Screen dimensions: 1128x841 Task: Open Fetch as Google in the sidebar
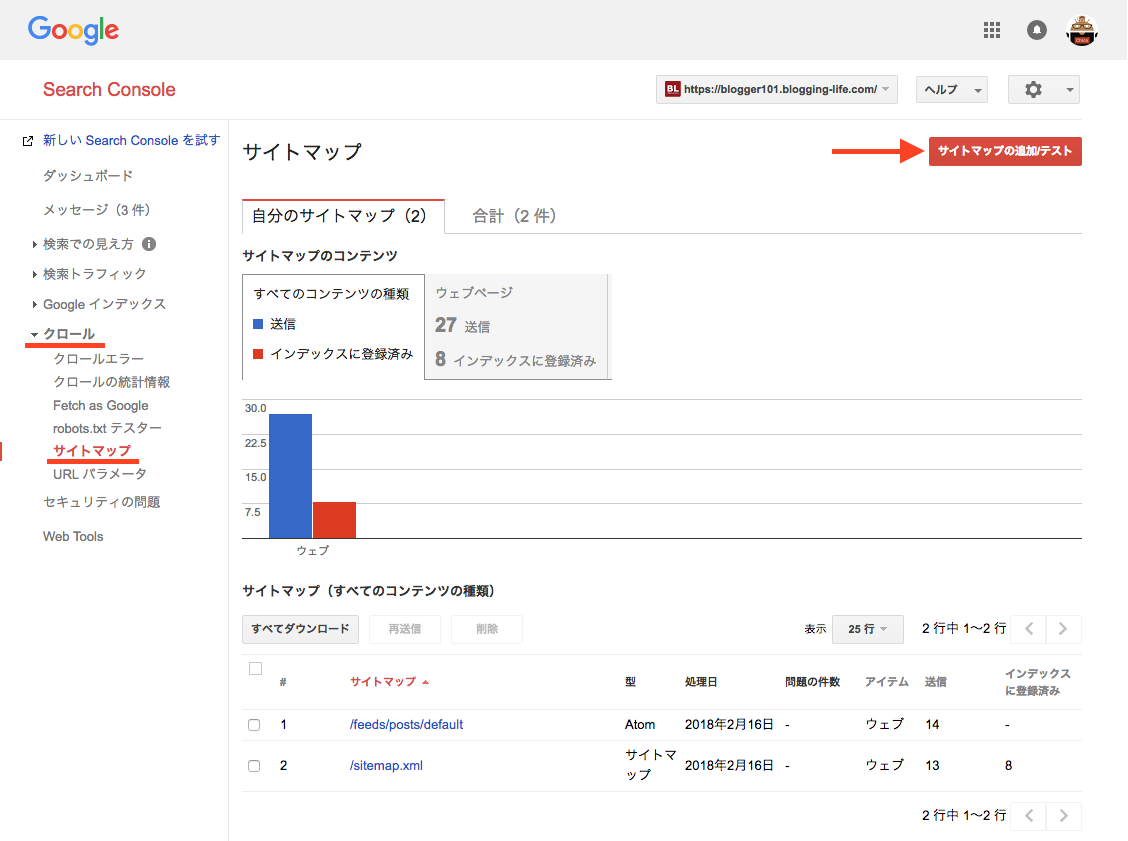pyautogui.click(x=101, y=406)
